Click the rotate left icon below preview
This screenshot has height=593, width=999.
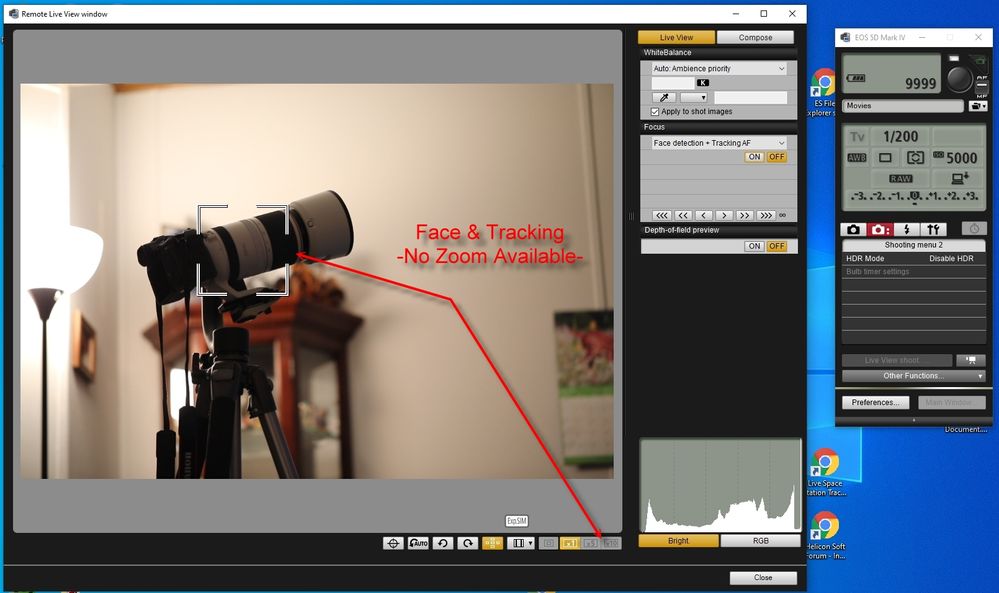[443, 543]
